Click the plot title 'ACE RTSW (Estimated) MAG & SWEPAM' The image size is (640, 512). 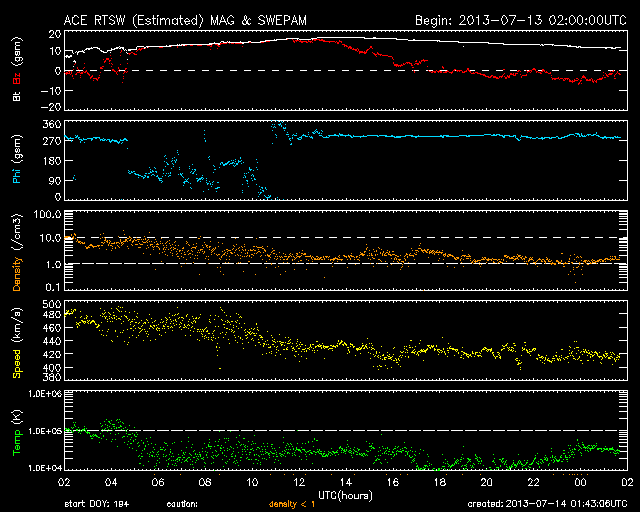pos(185,20)
